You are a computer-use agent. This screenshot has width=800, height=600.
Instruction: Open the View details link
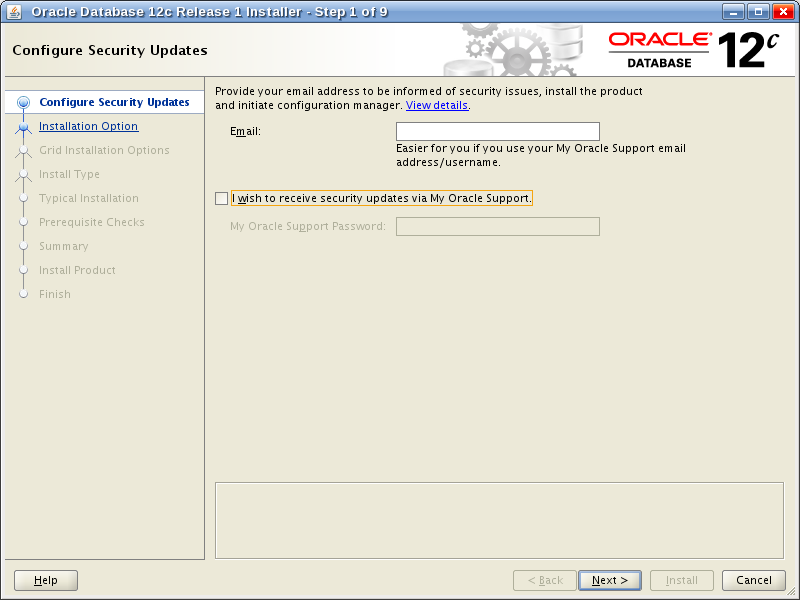click(437, 106)
